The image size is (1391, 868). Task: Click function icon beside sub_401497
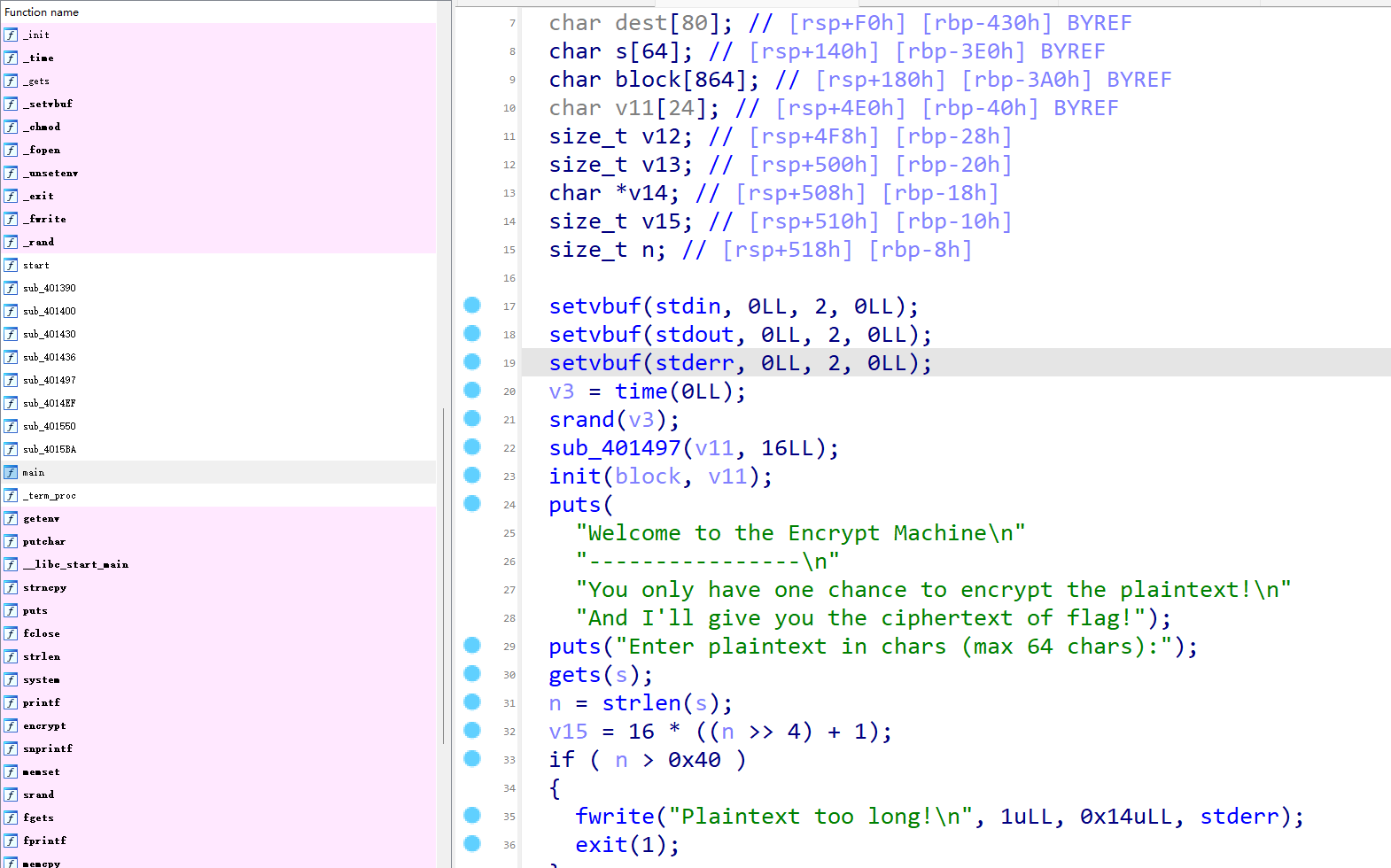coord(11,380)
